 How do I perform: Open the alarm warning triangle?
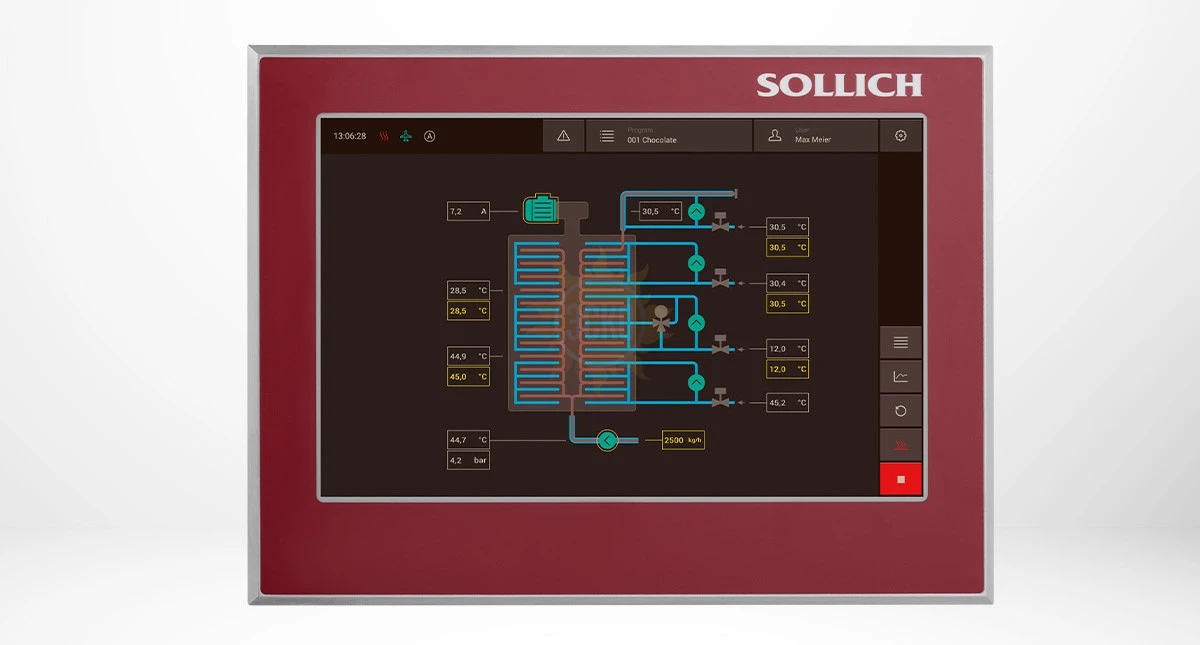563,136
